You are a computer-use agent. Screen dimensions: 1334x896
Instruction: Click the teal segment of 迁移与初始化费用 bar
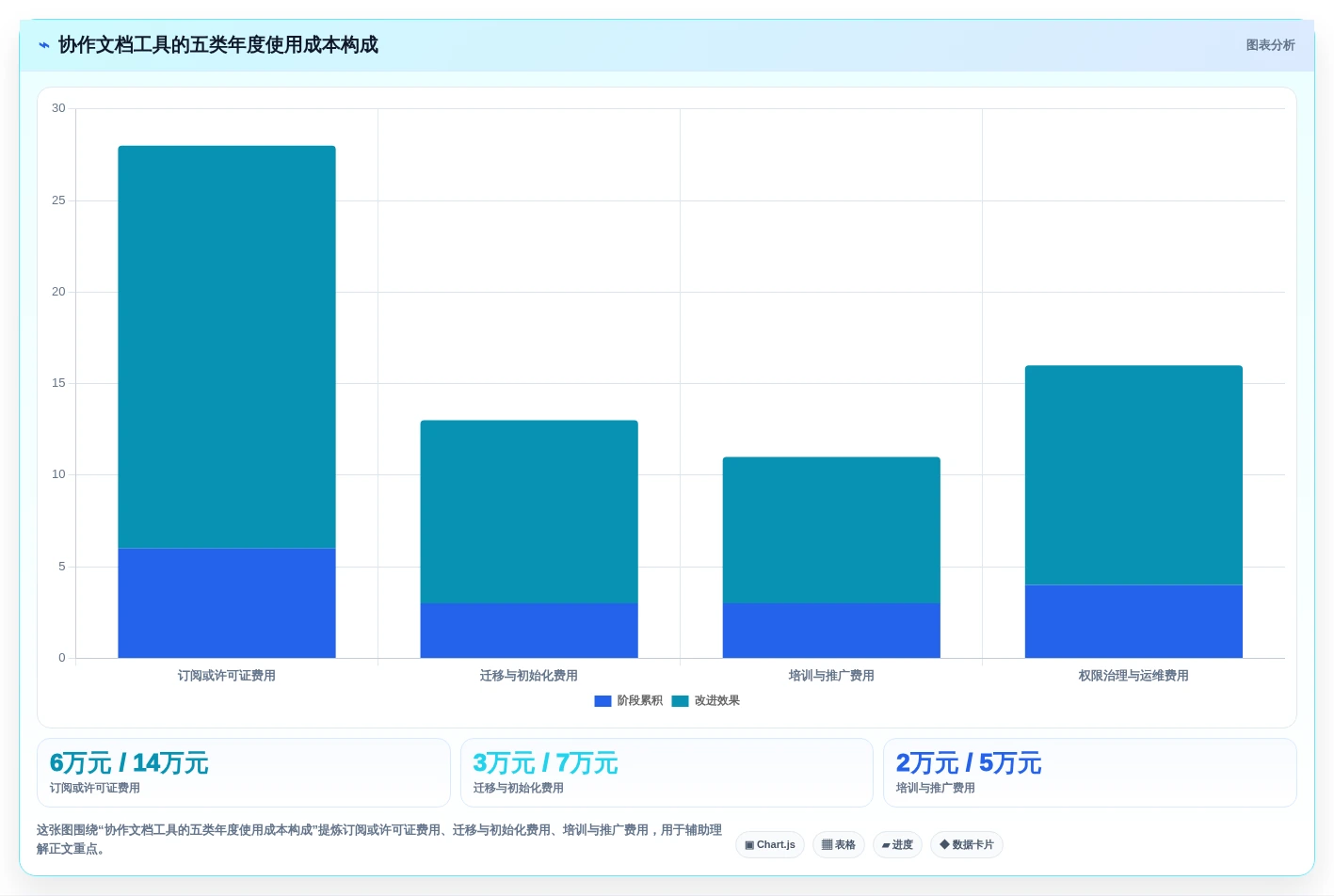pyautogui.click(x=529, y=512)
